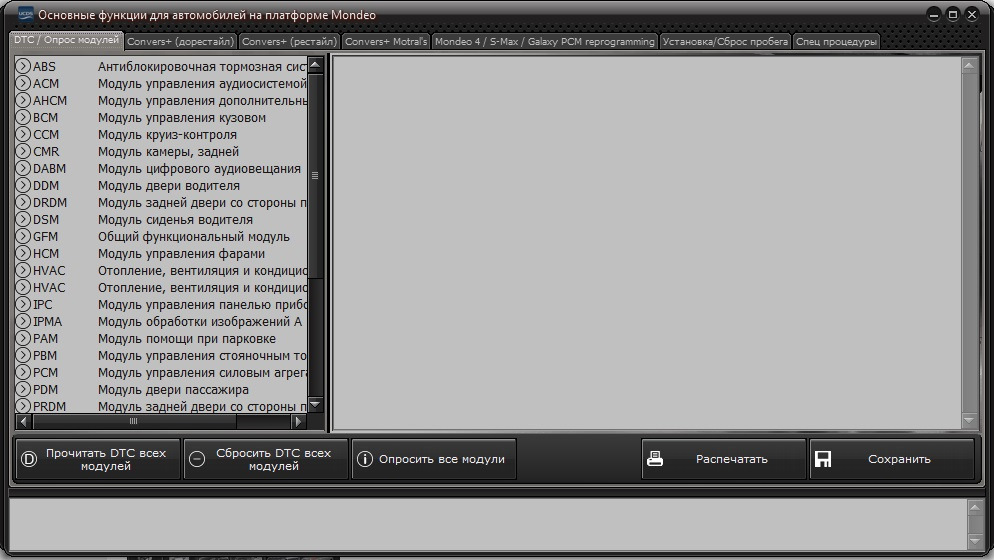The image size is (994, 560).
Task: Select 'Модуль сиденья водителя' row text
Action: pos(175,219)
